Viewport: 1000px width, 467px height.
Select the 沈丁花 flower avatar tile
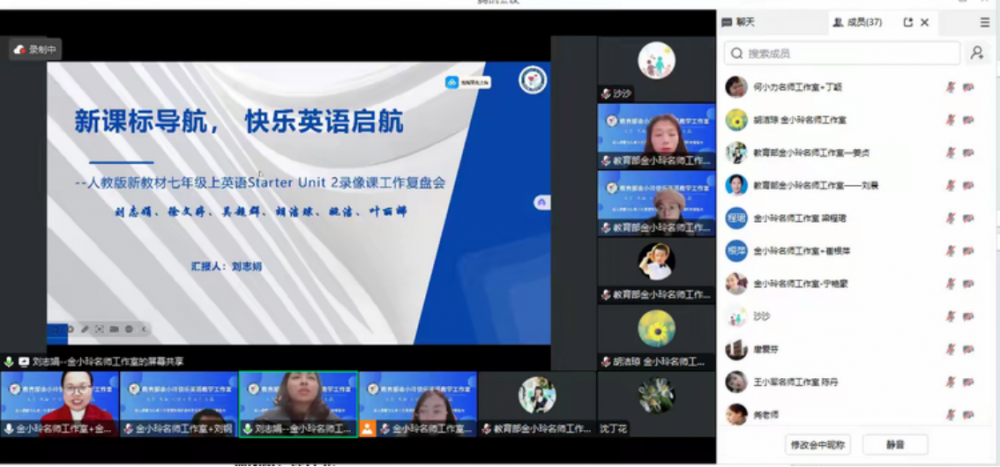tap(656, 404)
